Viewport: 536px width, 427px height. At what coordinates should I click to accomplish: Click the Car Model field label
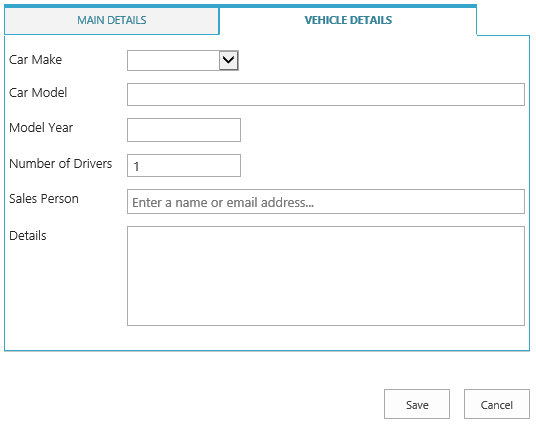click(38, 93)
